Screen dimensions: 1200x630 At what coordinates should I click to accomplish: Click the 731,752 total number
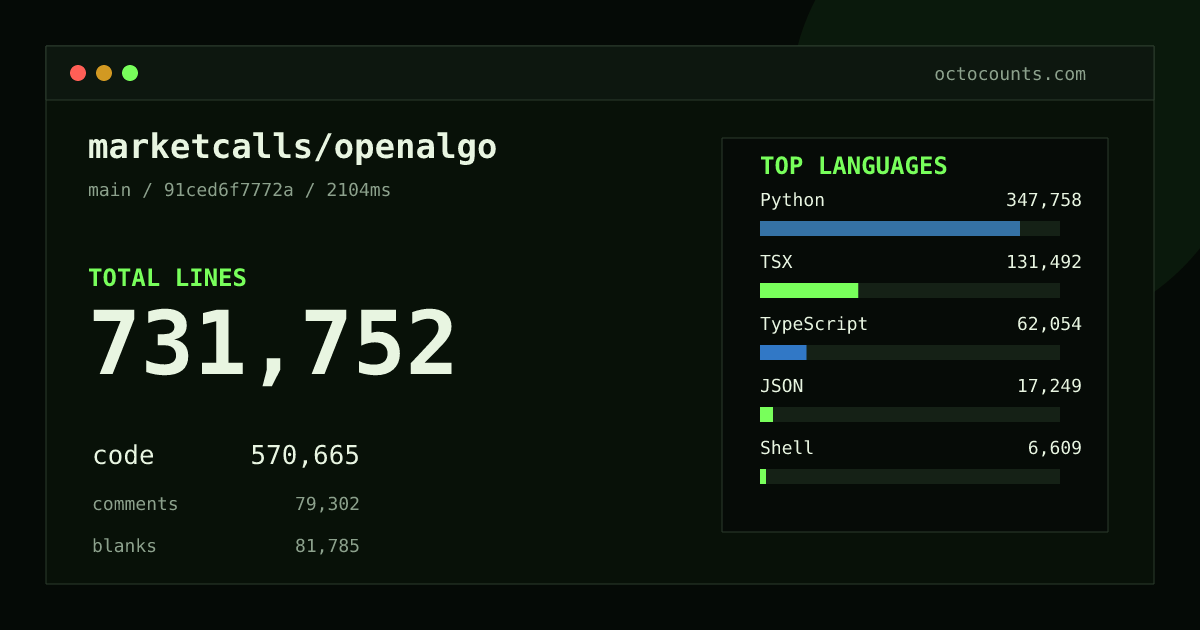[x=272, y=346]
